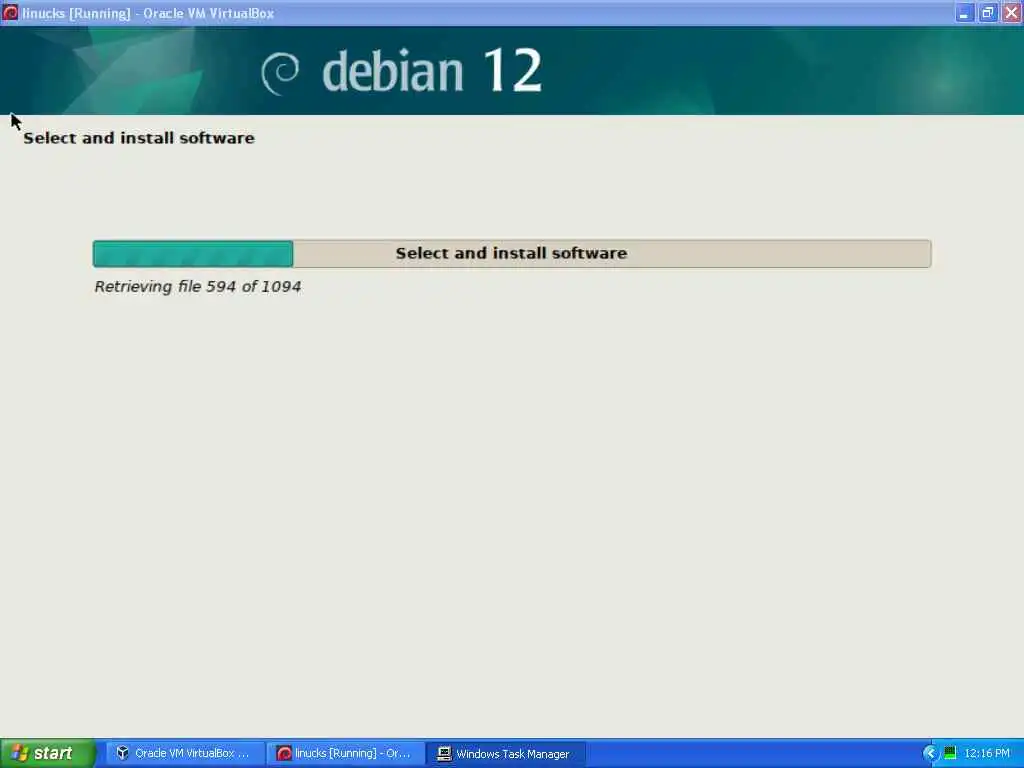Select linucks [Running] taskbar button

tap(345, 754)
